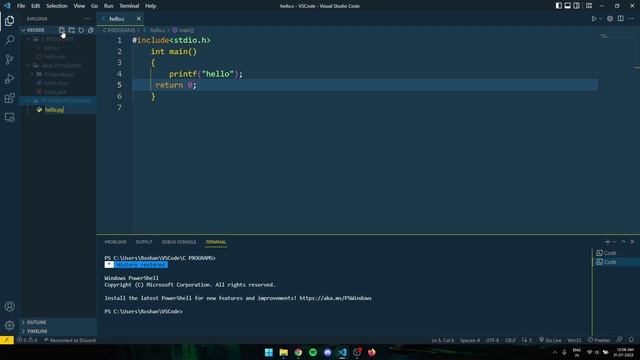
Task: Select the first Code terminal instance
Action: (x=616, y=253)
